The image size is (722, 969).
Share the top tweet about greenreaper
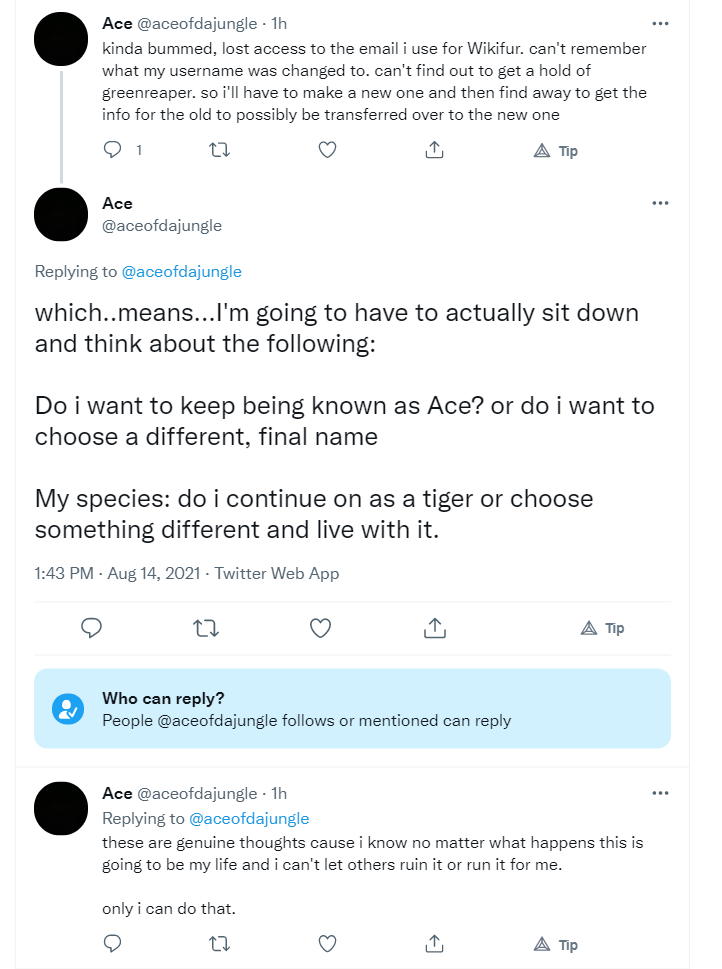435,150
